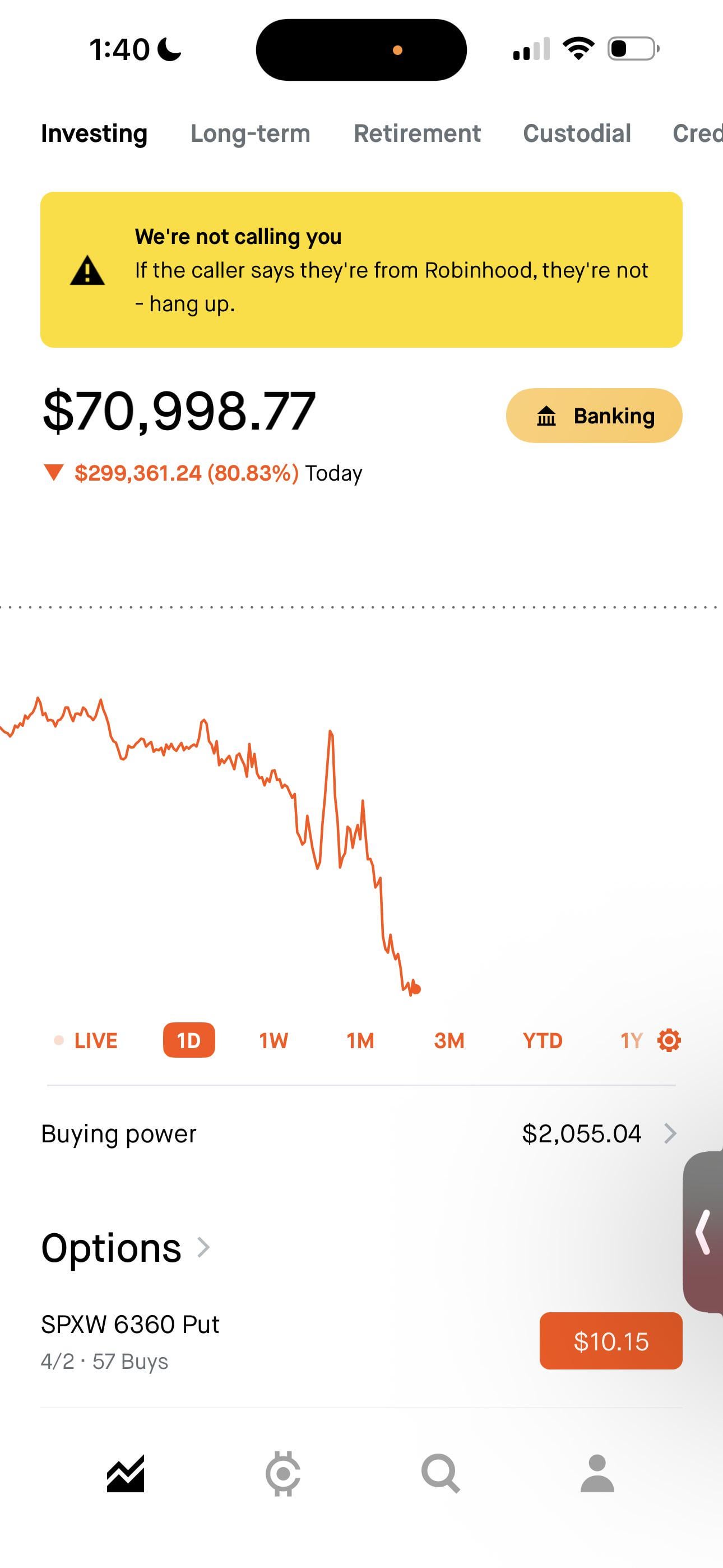This screenshot has height=1568, width=723.
Task: Tap the search magnifier icon
Action: (440, 1474)
